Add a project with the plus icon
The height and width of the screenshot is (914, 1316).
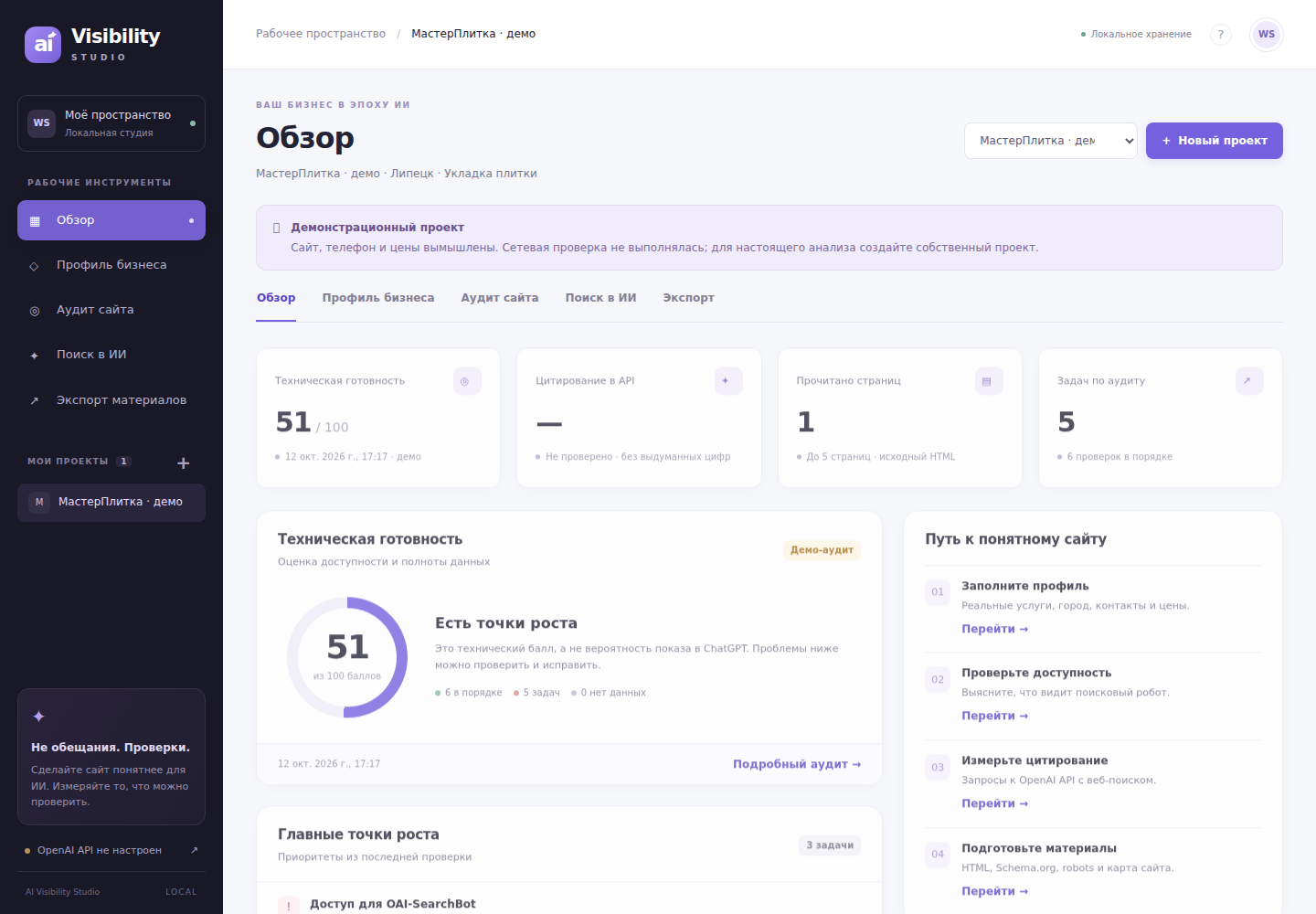[183, 462]
